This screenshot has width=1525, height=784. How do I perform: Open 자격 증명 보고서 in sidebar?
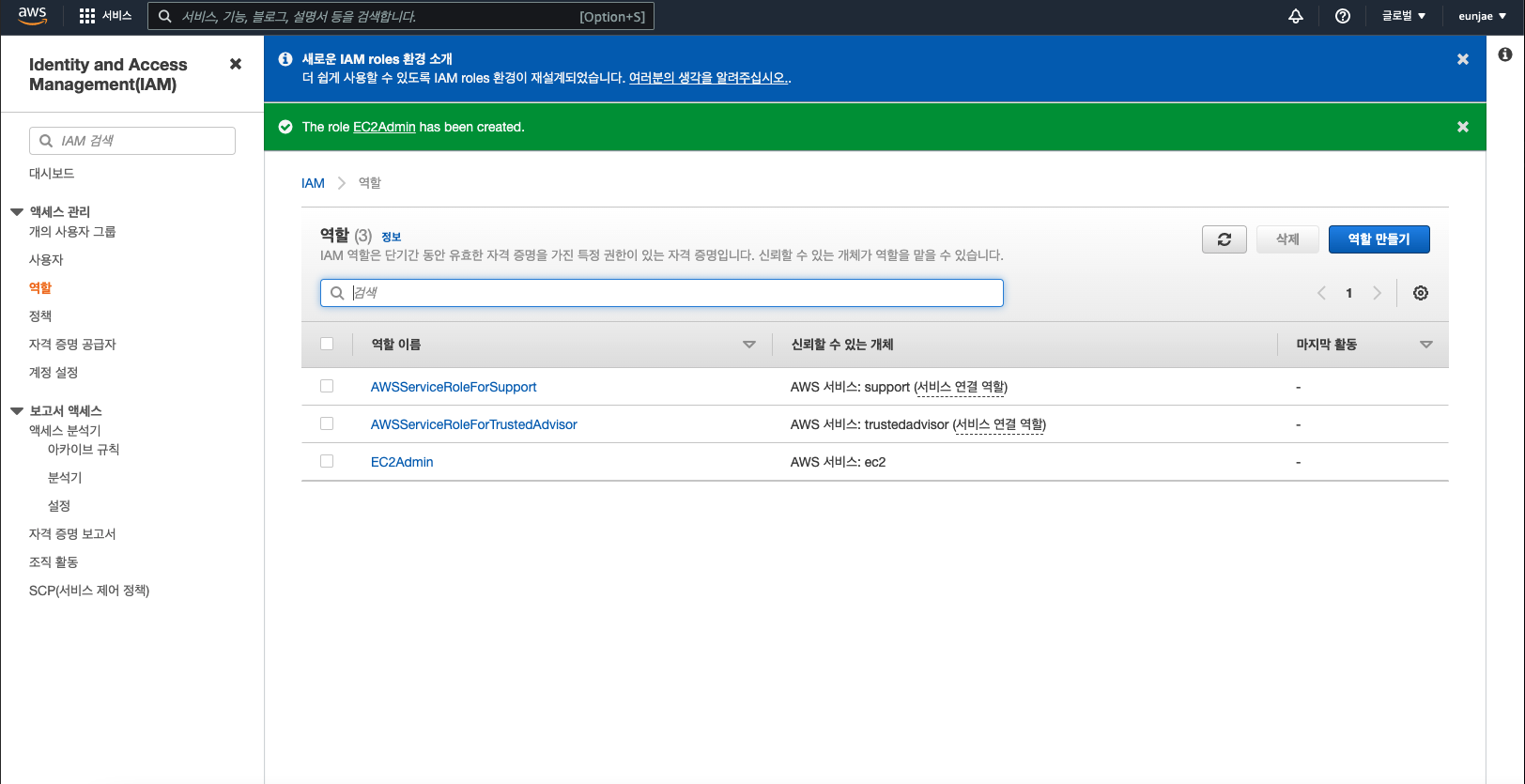coord(72,534)
